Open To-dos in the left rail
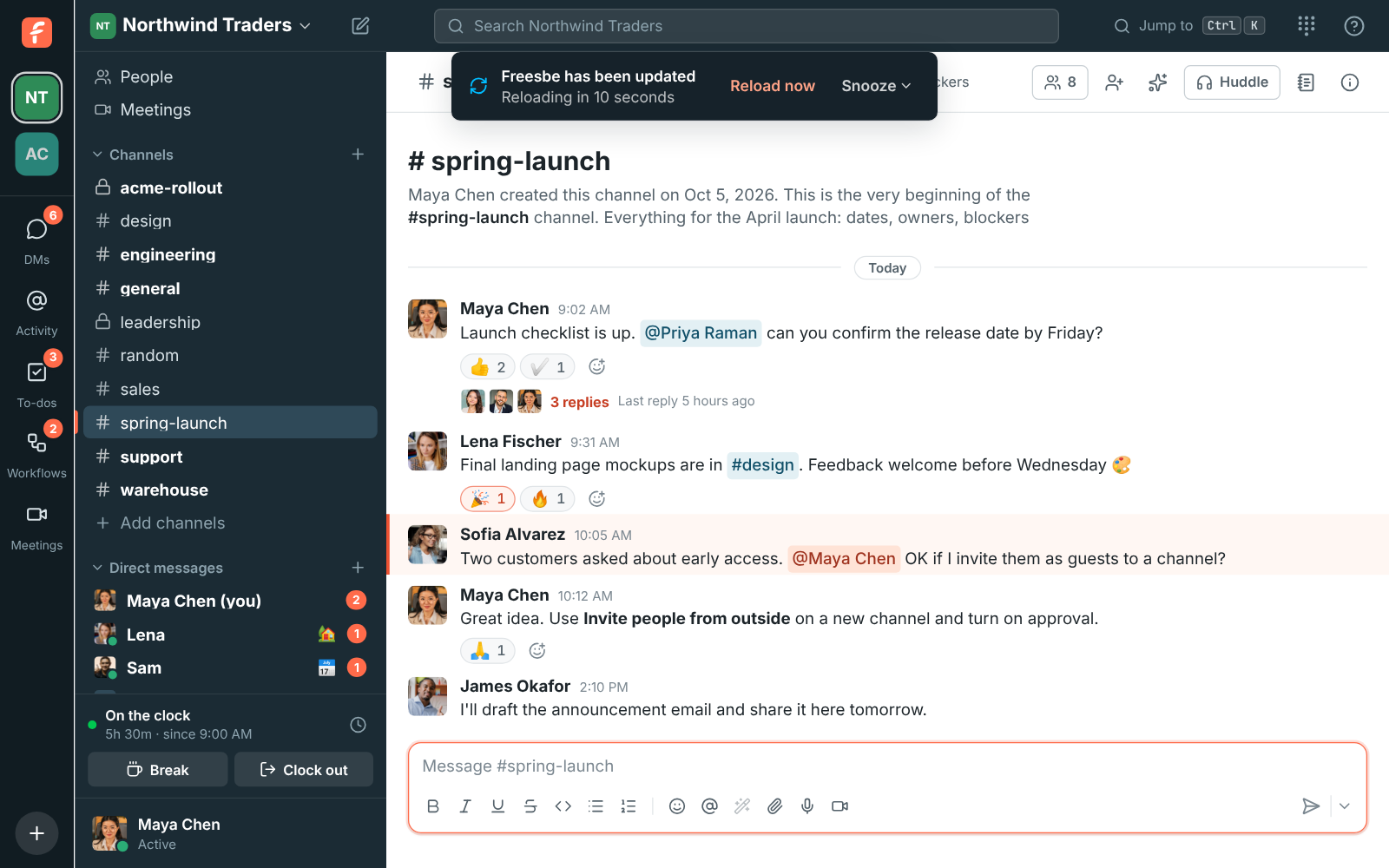The width and height of the screenshot is (1389, 868). tap(36, 382)
